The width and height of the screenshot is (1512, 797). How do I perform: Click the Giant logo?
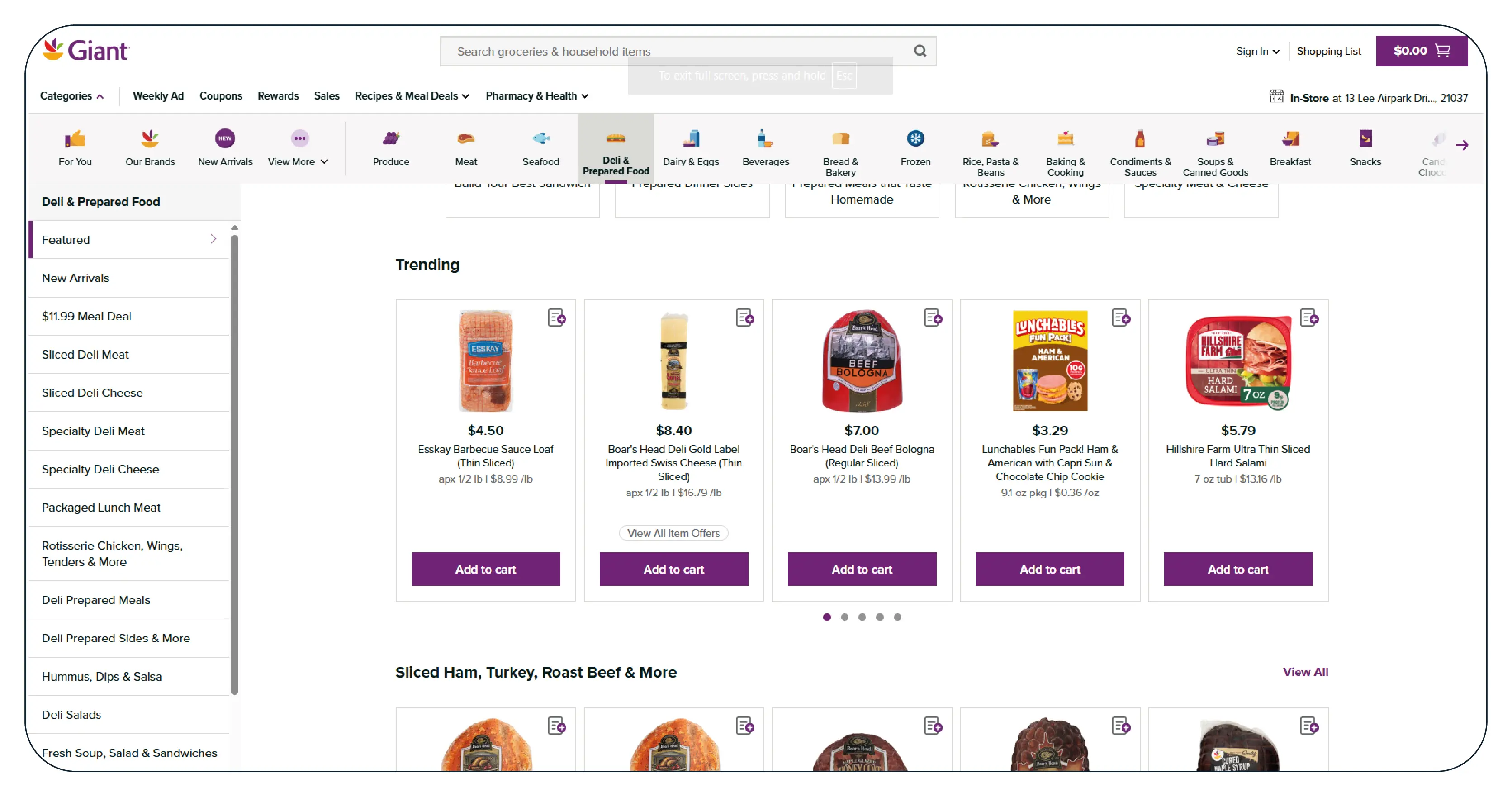[85, 51]
